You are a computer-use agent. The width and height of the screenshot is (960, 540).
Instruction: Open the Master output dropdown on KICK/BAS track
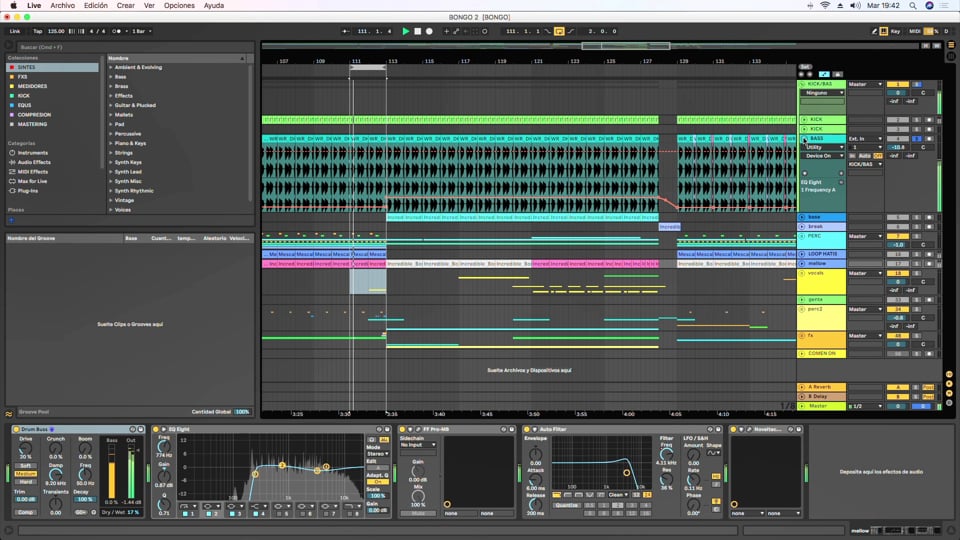865,84
